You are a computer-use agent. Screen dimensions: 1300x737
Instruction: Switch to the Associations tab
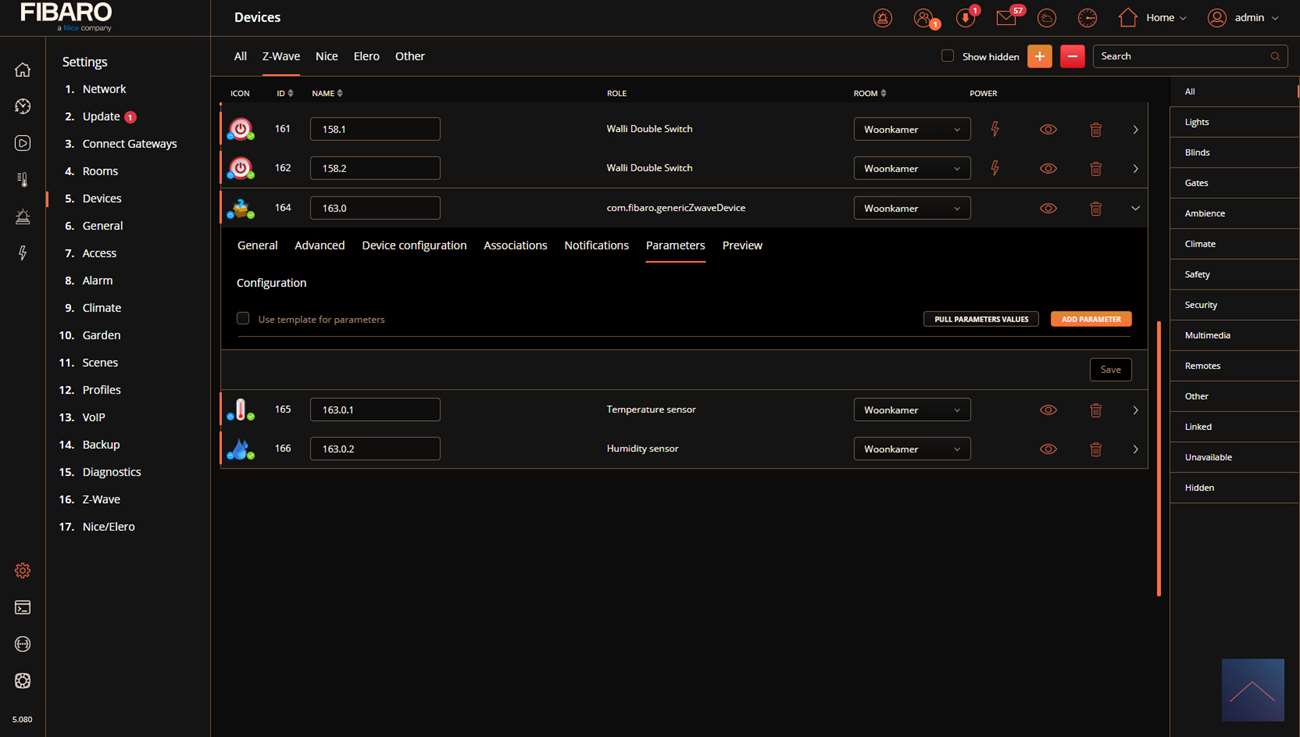click(x=515, y=245)
